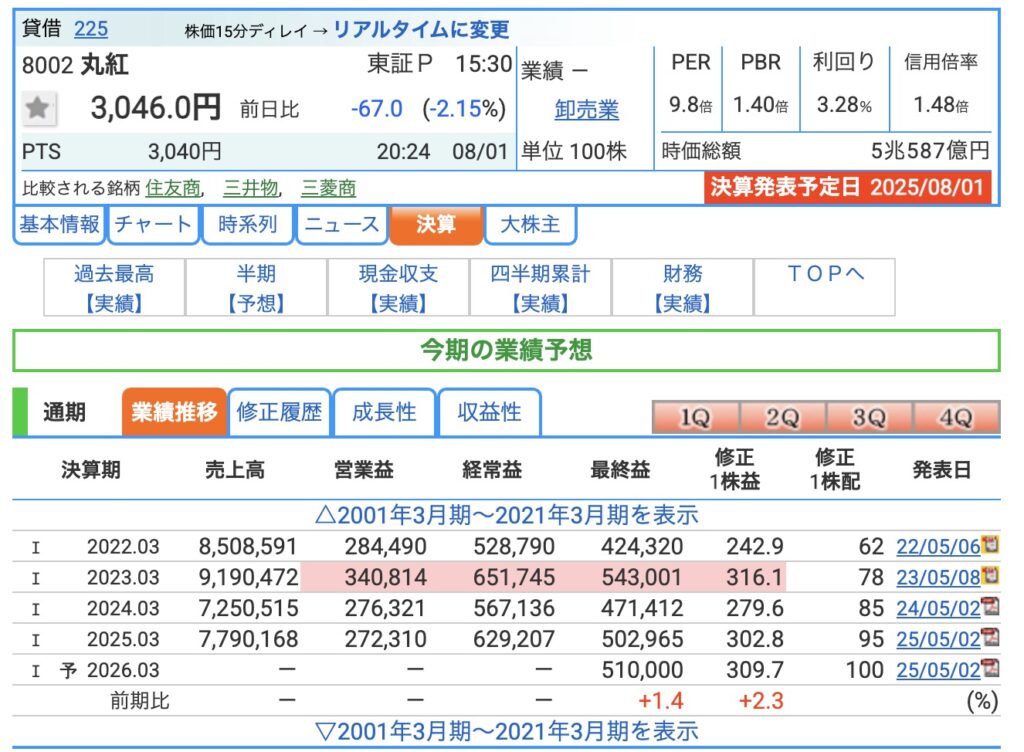The image size is (1024, 752).
Task: Open comparison stock 三菱商
Action: tap(328, 188)
